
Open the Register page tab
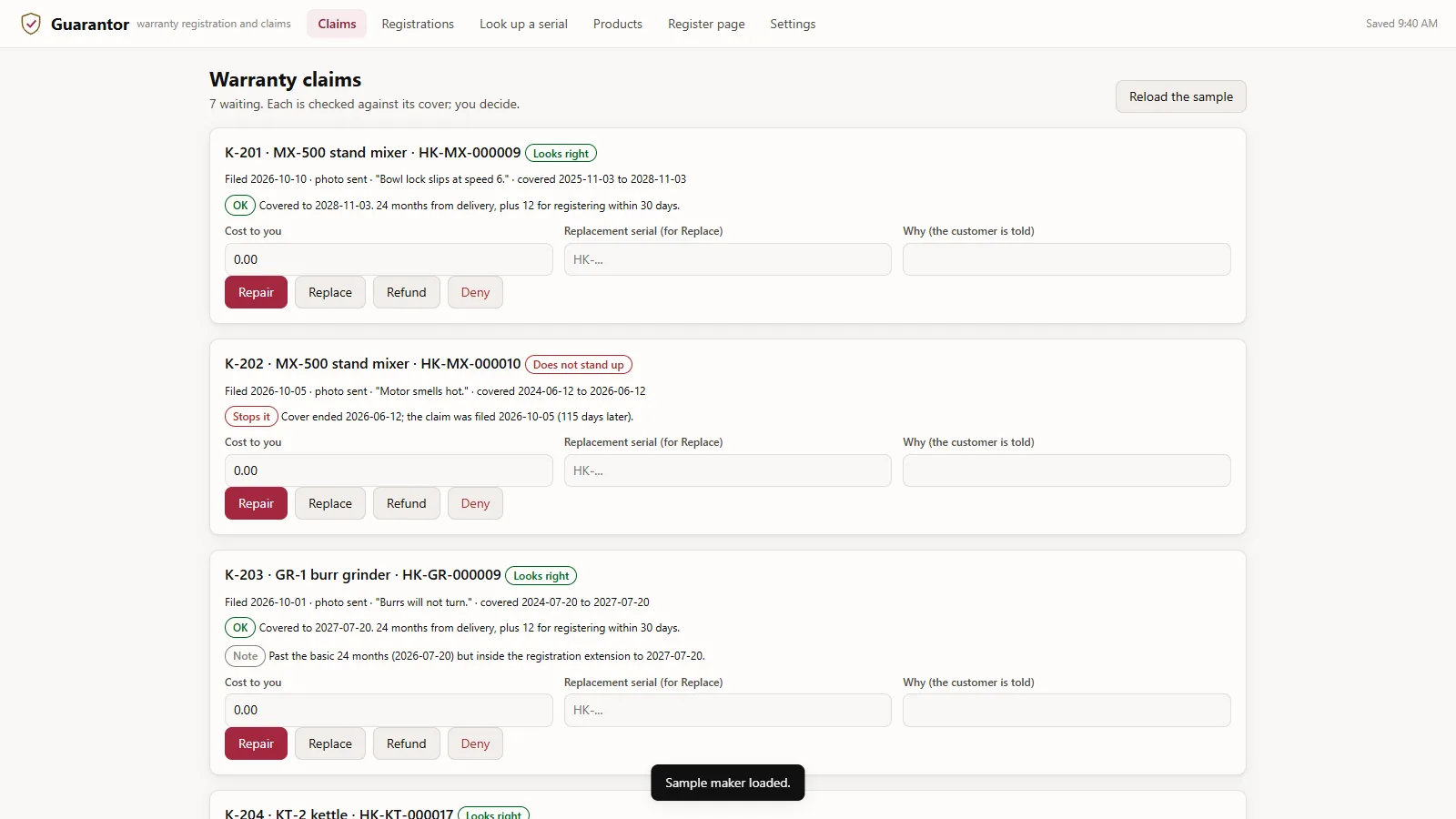[706, 24]
